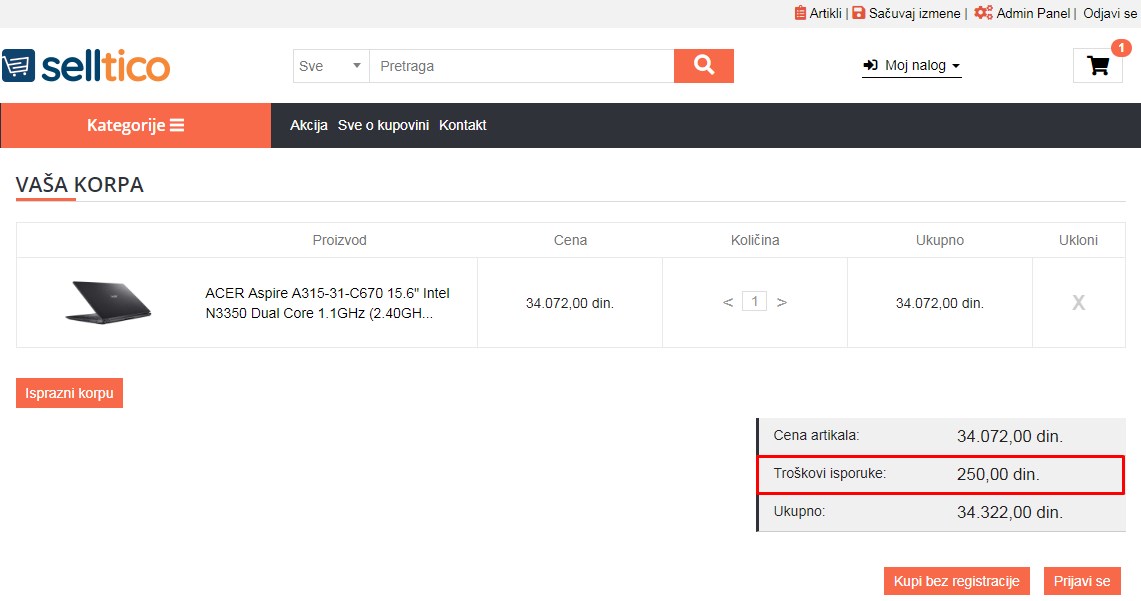Open the ACER Aspire A315-31-C670 product link
This screenshot has height=601, width=1141.
coord(327,303)
